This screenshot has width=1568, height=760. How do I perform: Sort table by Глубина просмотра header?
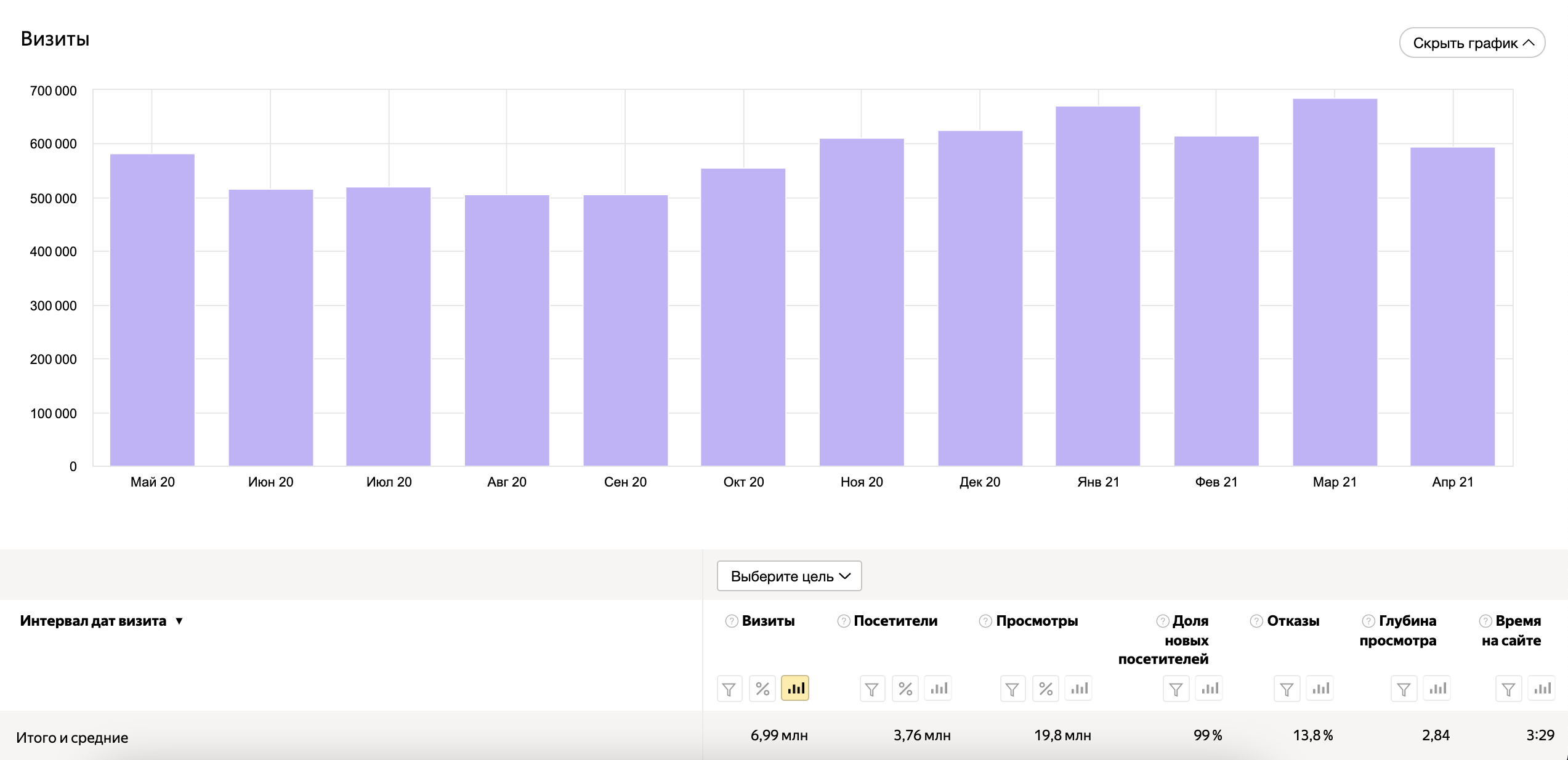(1398, 631)
